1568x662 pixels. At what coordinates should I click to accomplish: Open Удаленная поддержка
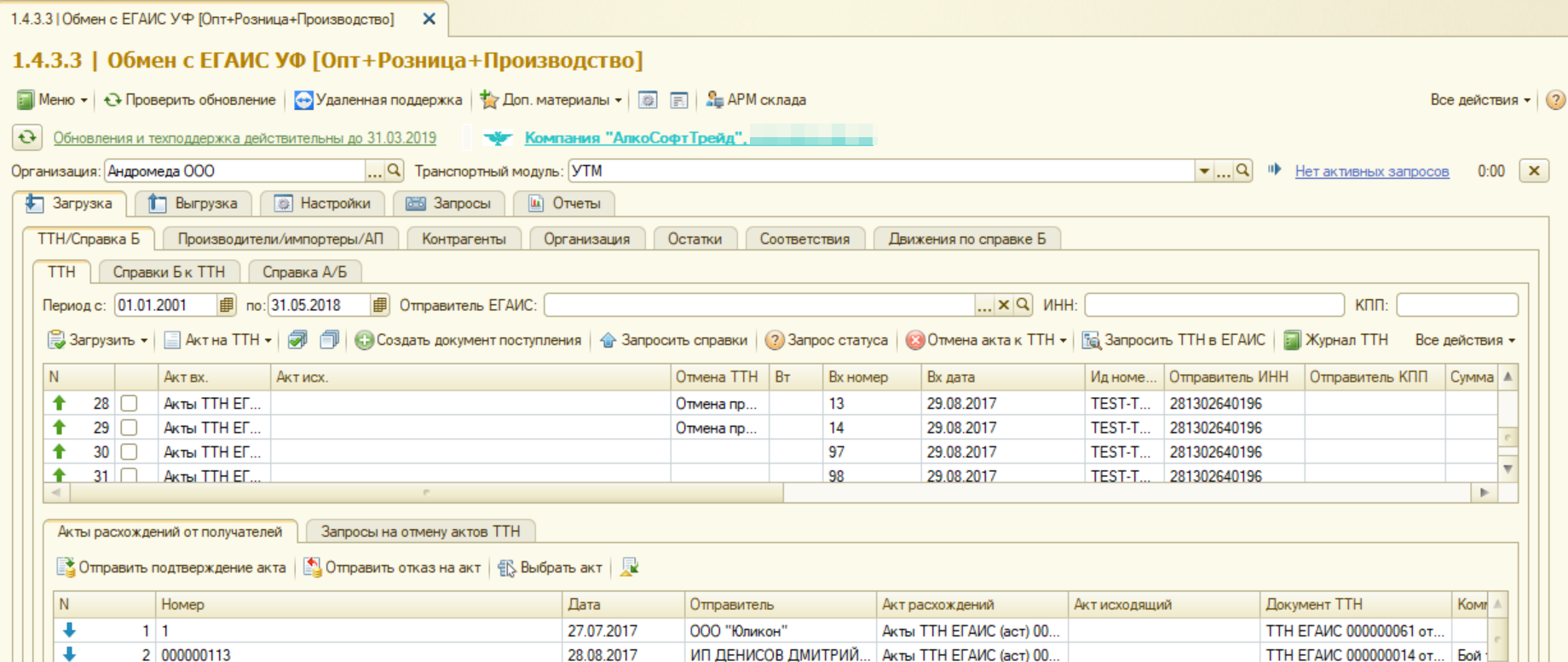(x=378, y=100)
